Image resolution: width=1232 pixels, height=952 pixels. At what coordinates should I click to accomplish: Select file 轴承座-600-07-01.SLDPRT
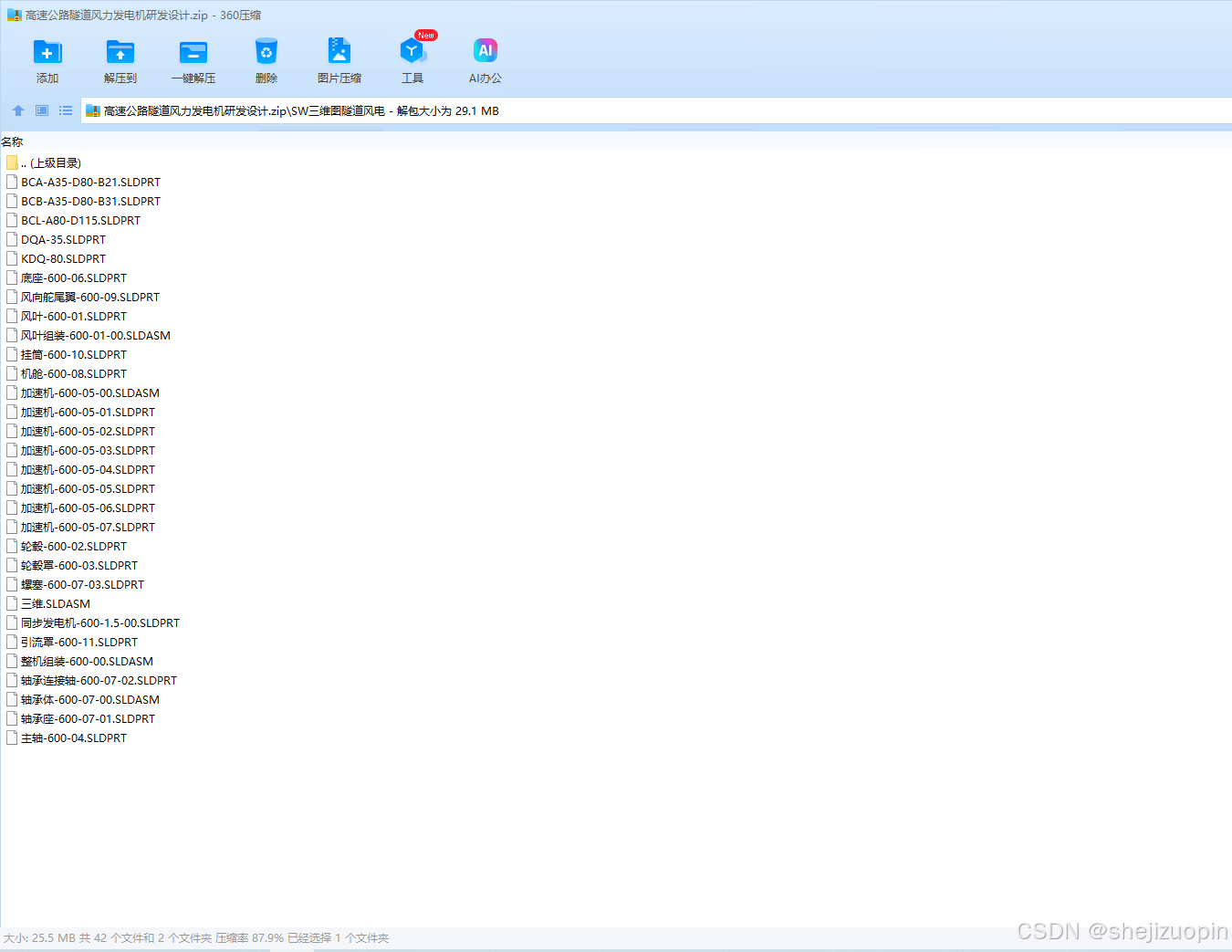tap(81, 718)
